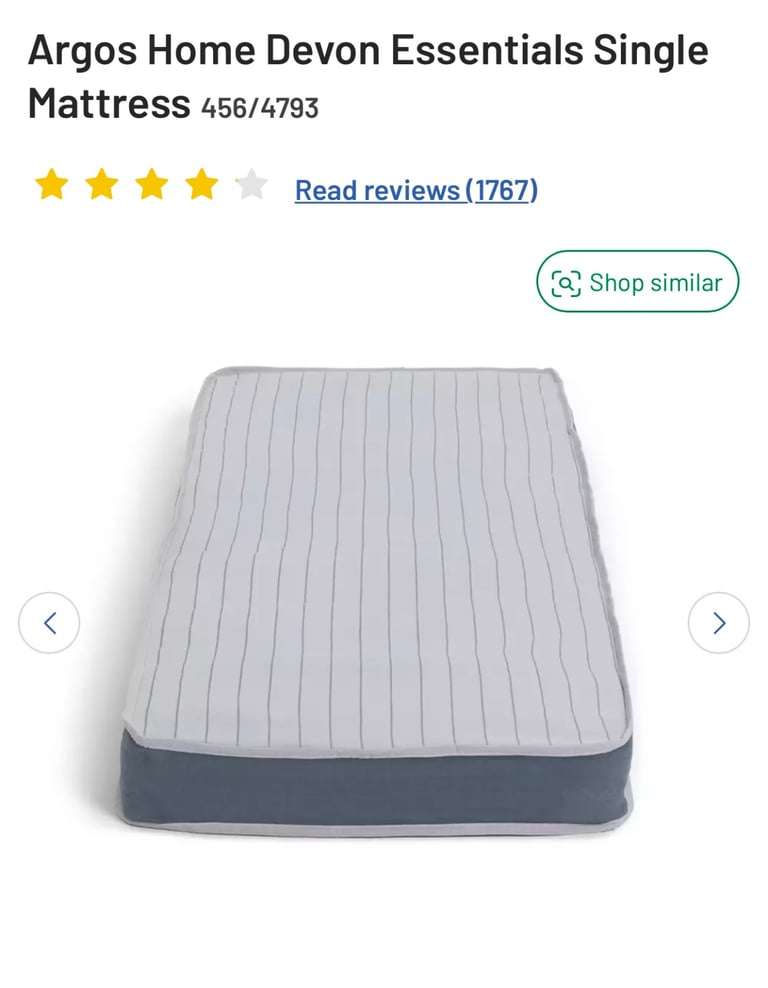Click the word Mattress in the title
The height and width of the screenshot is (988, 768).
(109, 103)
